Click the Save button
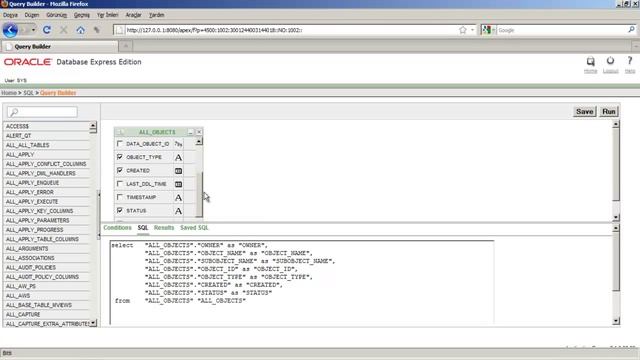The image size is (640, 360). click(x=584, y=111)
